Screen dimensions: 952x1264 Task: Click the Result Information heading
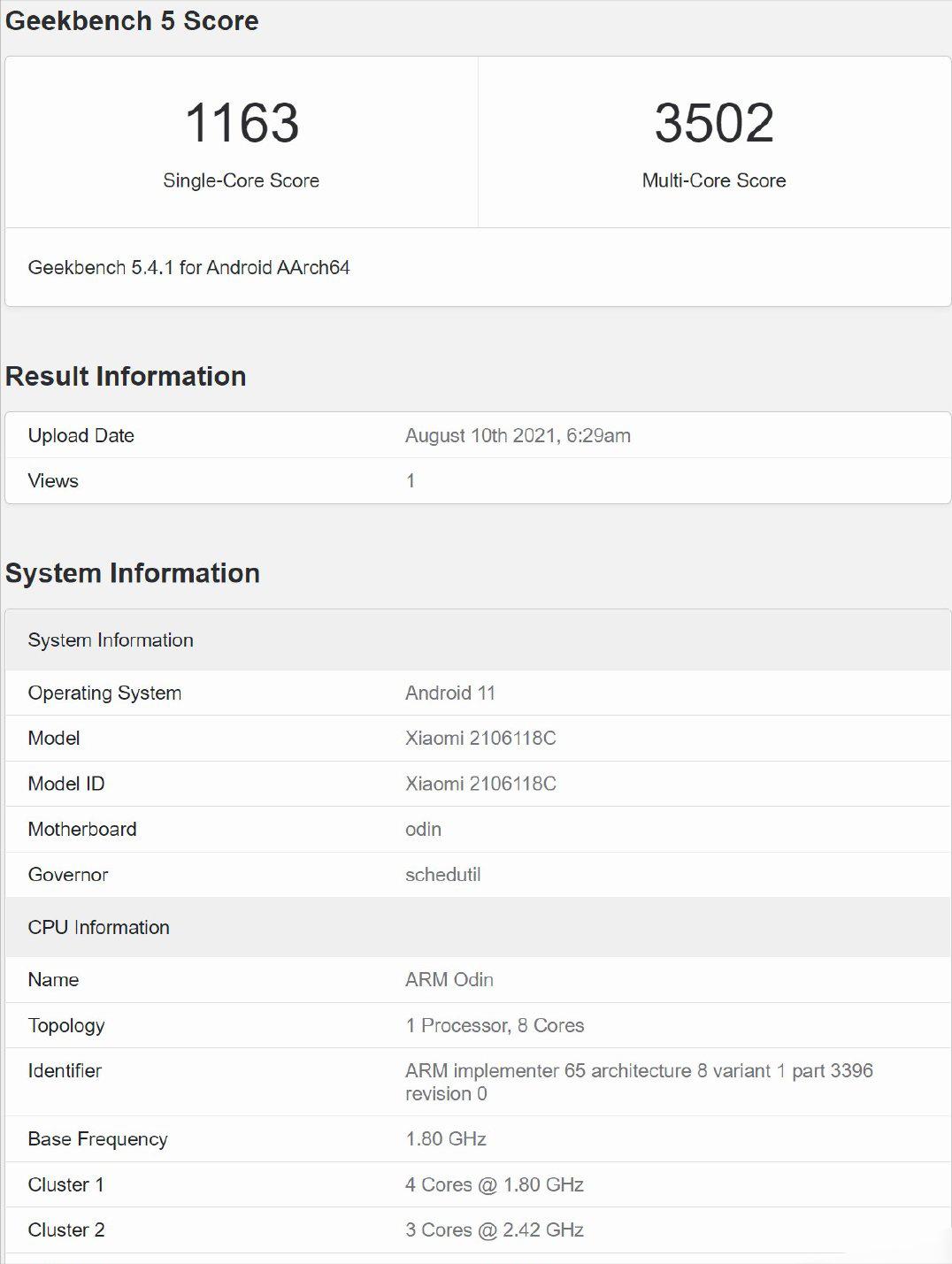pyautogui.click(x=126, y=377)
